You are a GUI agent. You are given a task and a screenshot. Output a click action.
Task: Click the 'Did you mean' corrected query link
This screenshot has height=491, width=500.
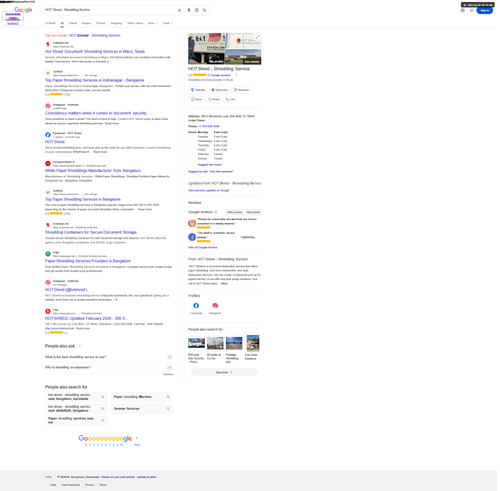tap(94, 35)
